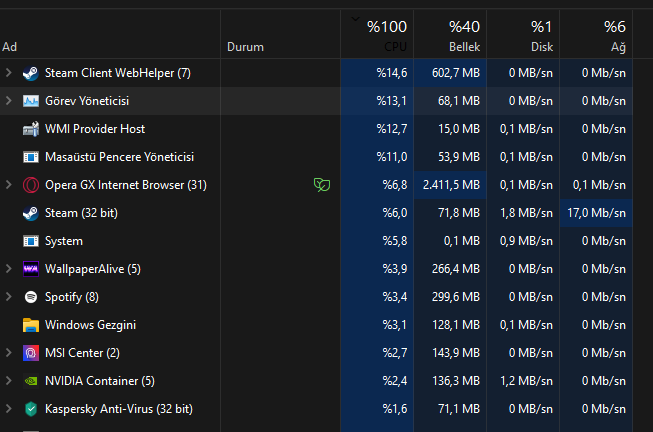
Task: Expand Görev Yöneticisi process group
Action: click(x=8, y=101)
